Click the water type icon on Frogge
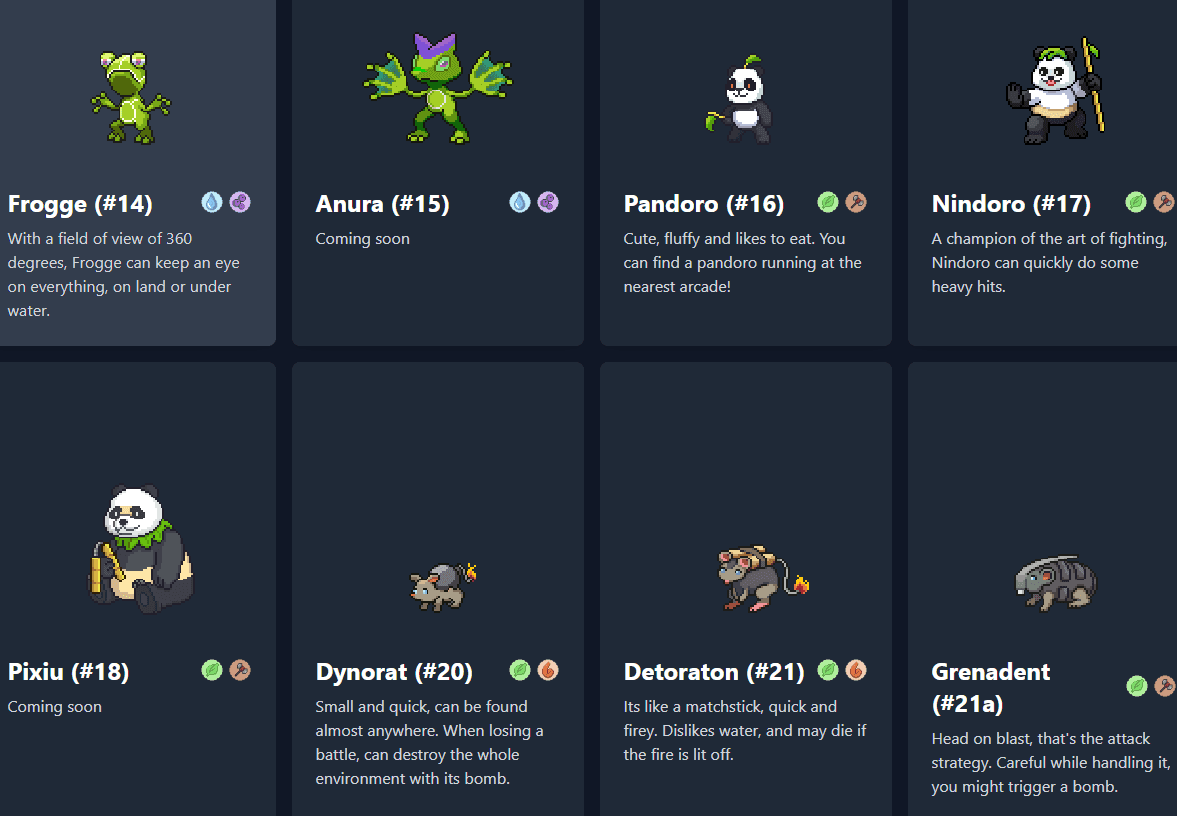 tap(211, 202)
